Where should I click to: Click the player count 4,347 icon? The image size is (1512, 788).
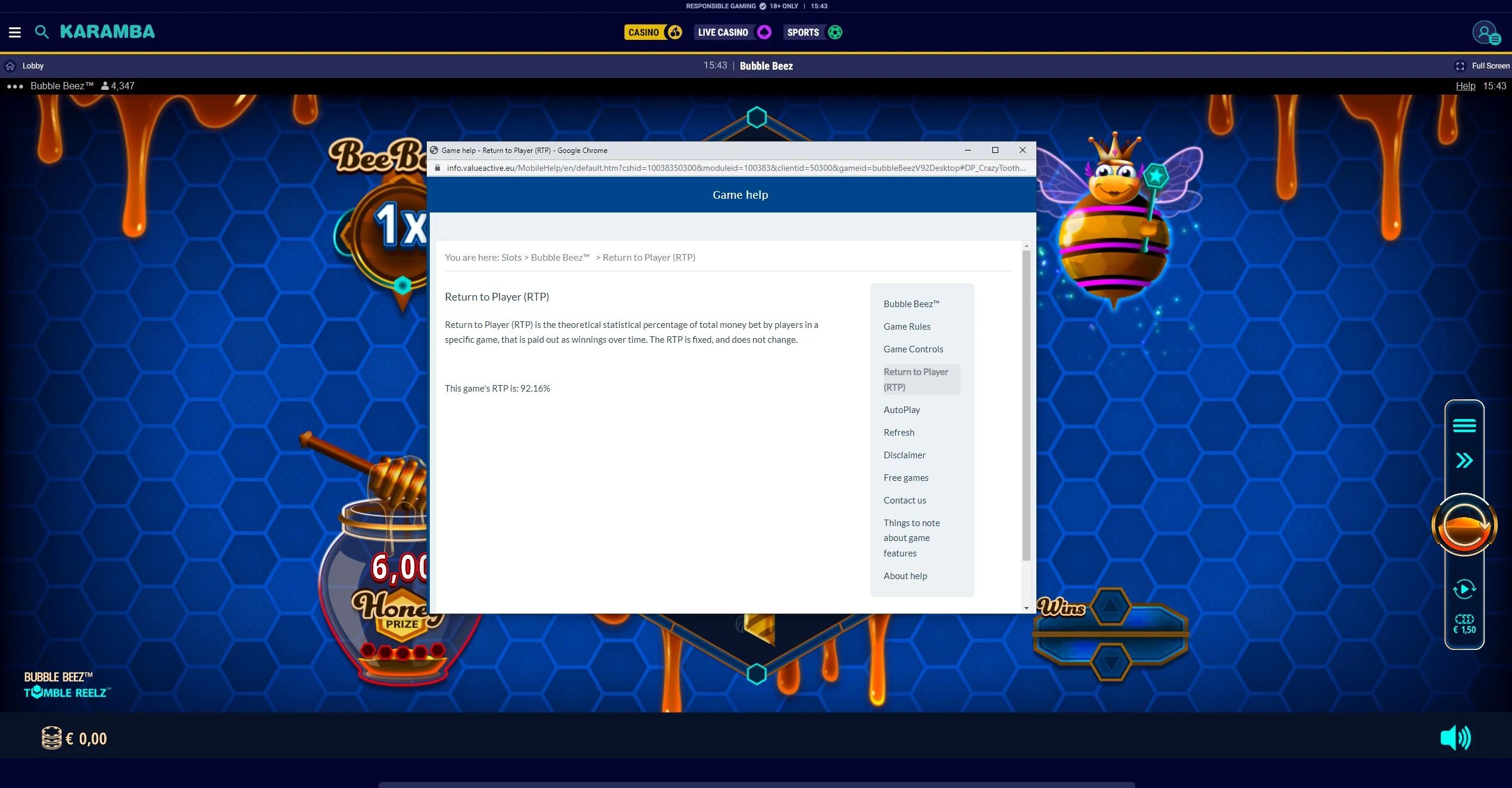(105, 86)
